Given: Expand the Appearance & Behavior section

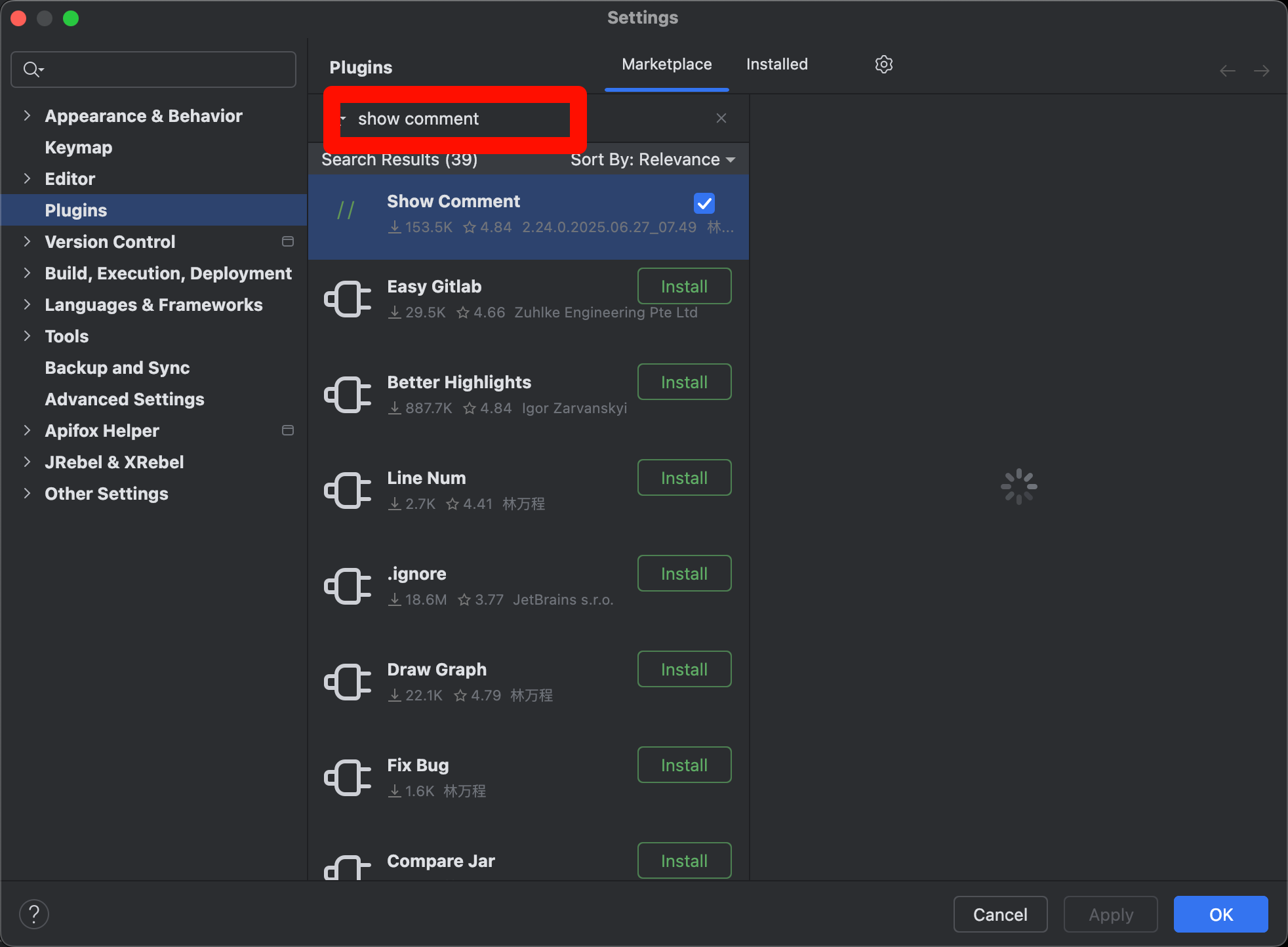Looking at the screenshot, I should point(27,116).
